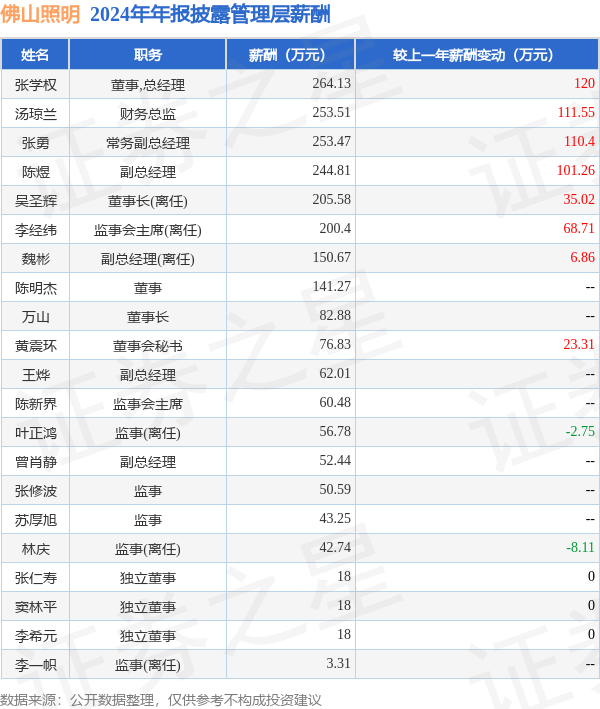Click the name cell 李希元
This screenshot has width=600, height=709.
(36, 636)
